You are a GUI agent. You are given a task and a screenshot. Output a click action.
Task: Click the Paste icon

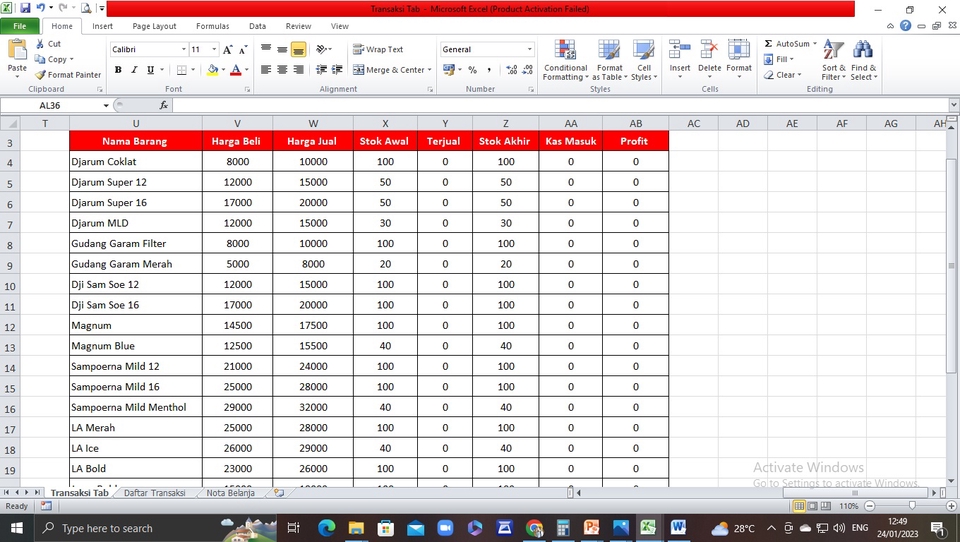(x=17, y=50)
